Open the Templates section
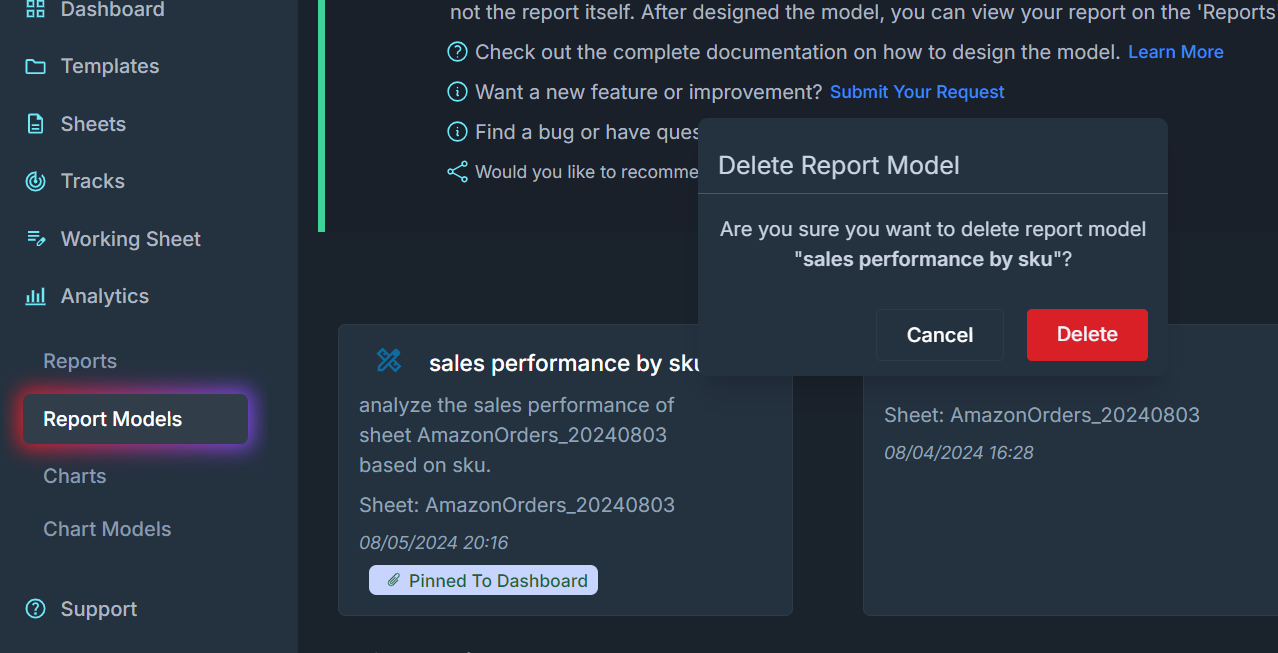Image resolution: width=1278 pixels, height=653 pixels. point(110,66)
